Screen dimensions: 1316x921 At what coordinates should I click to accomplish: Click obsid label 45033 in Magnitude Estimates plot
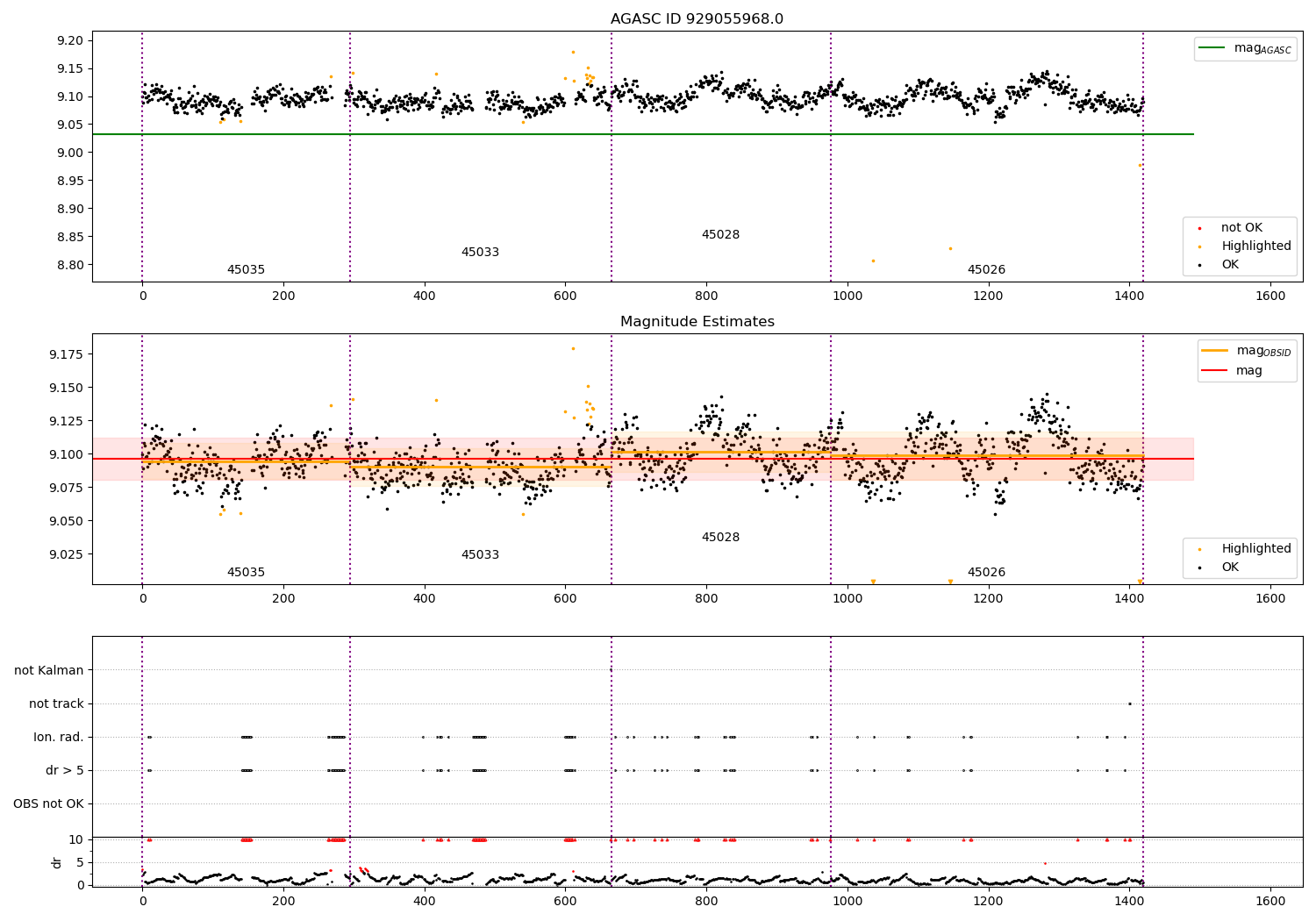[x=480, y=555]
